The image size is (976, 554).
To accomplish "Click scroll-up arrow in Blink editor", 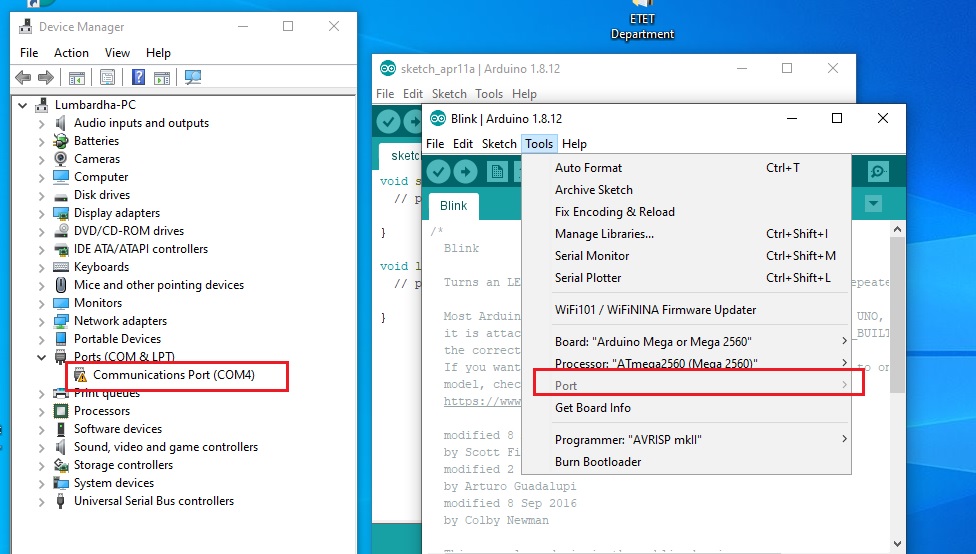I will (897, 229).
